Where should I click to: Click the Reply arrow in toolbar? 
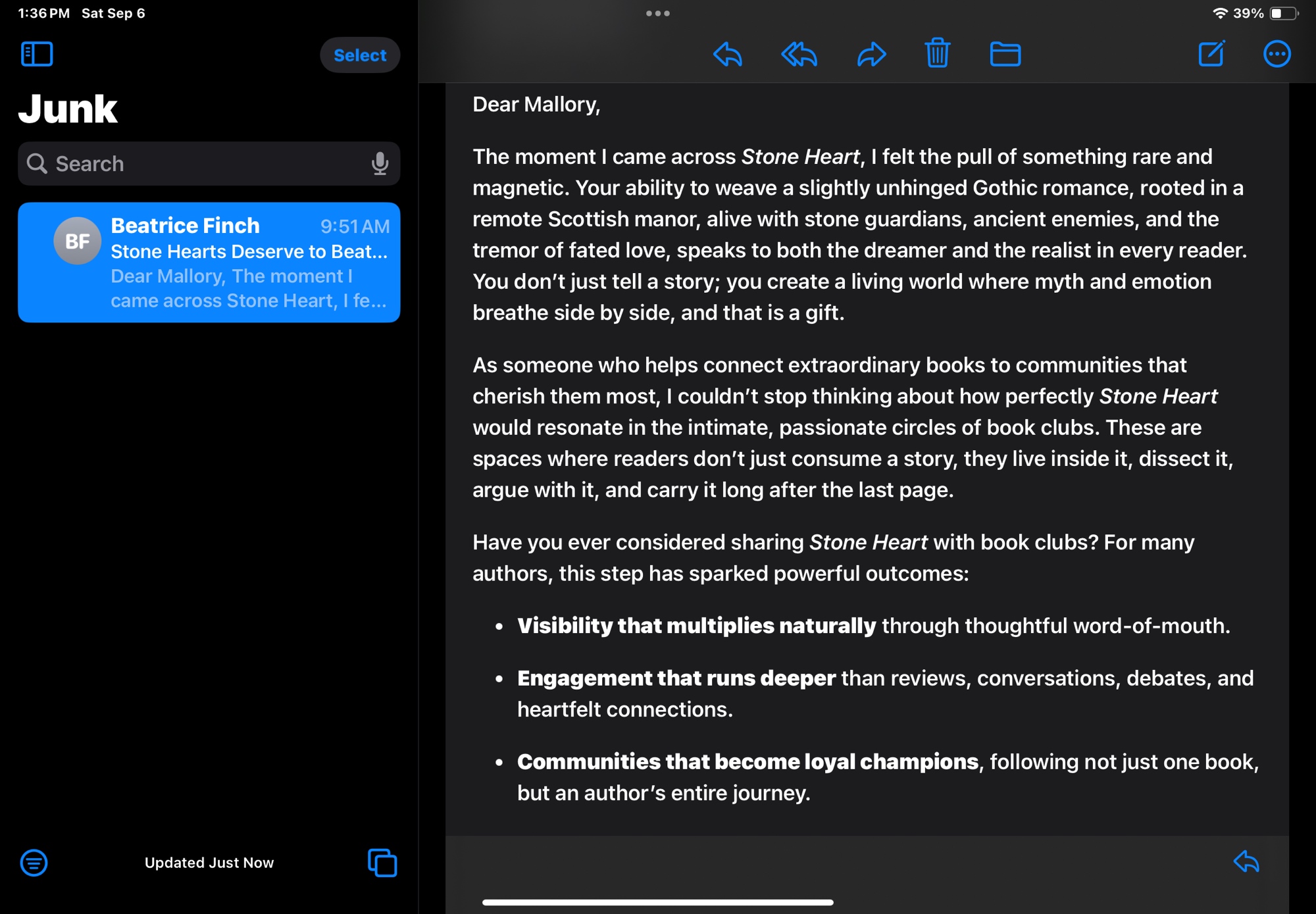(x=728, y=54)
